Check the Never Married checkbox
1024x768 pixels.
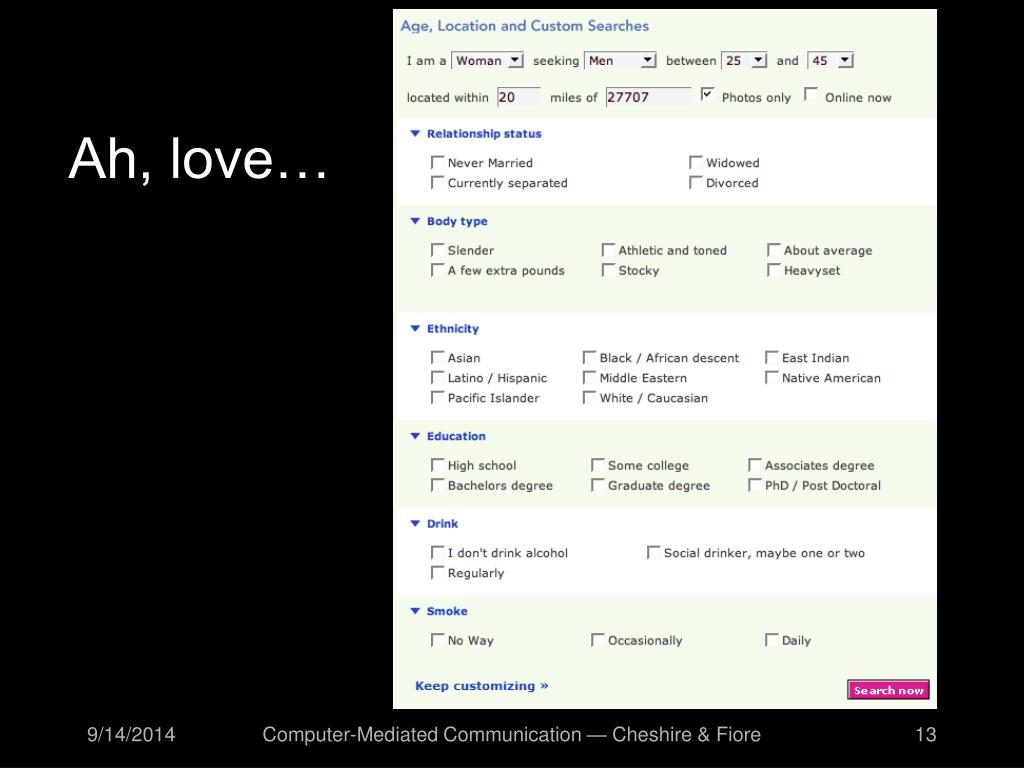438,162
